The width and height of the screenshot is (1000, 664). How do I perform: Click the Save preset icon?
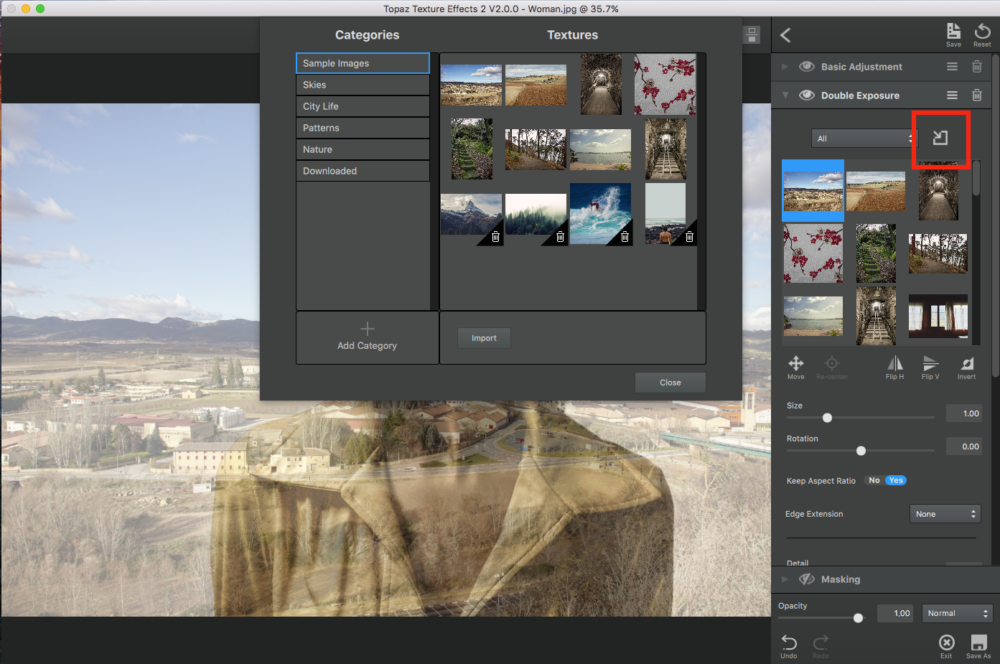(x=953, y=34)
